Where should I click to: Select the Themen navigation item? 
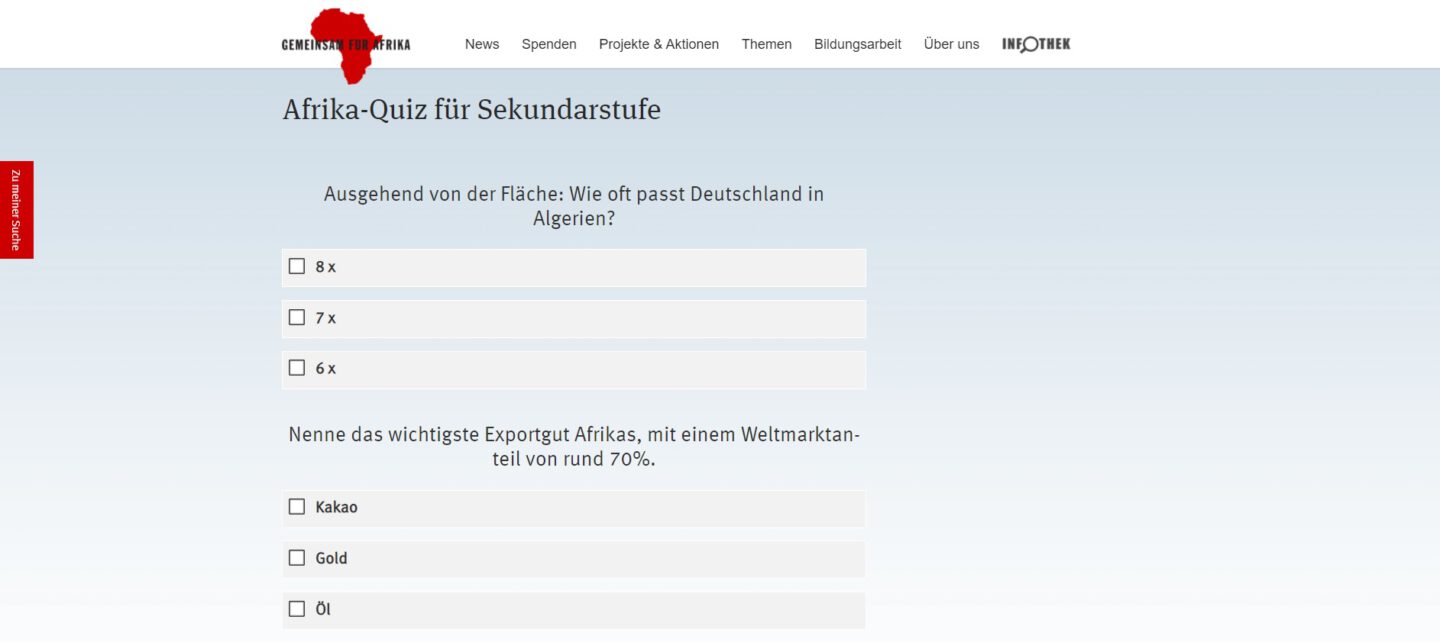[767, 44]
